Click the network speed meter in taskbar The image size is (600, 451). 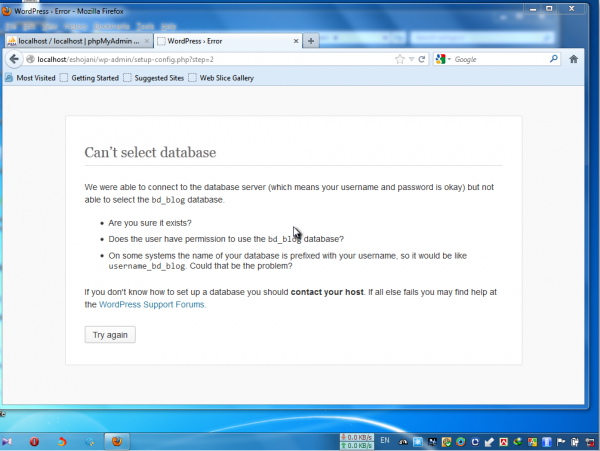(357, 441)
